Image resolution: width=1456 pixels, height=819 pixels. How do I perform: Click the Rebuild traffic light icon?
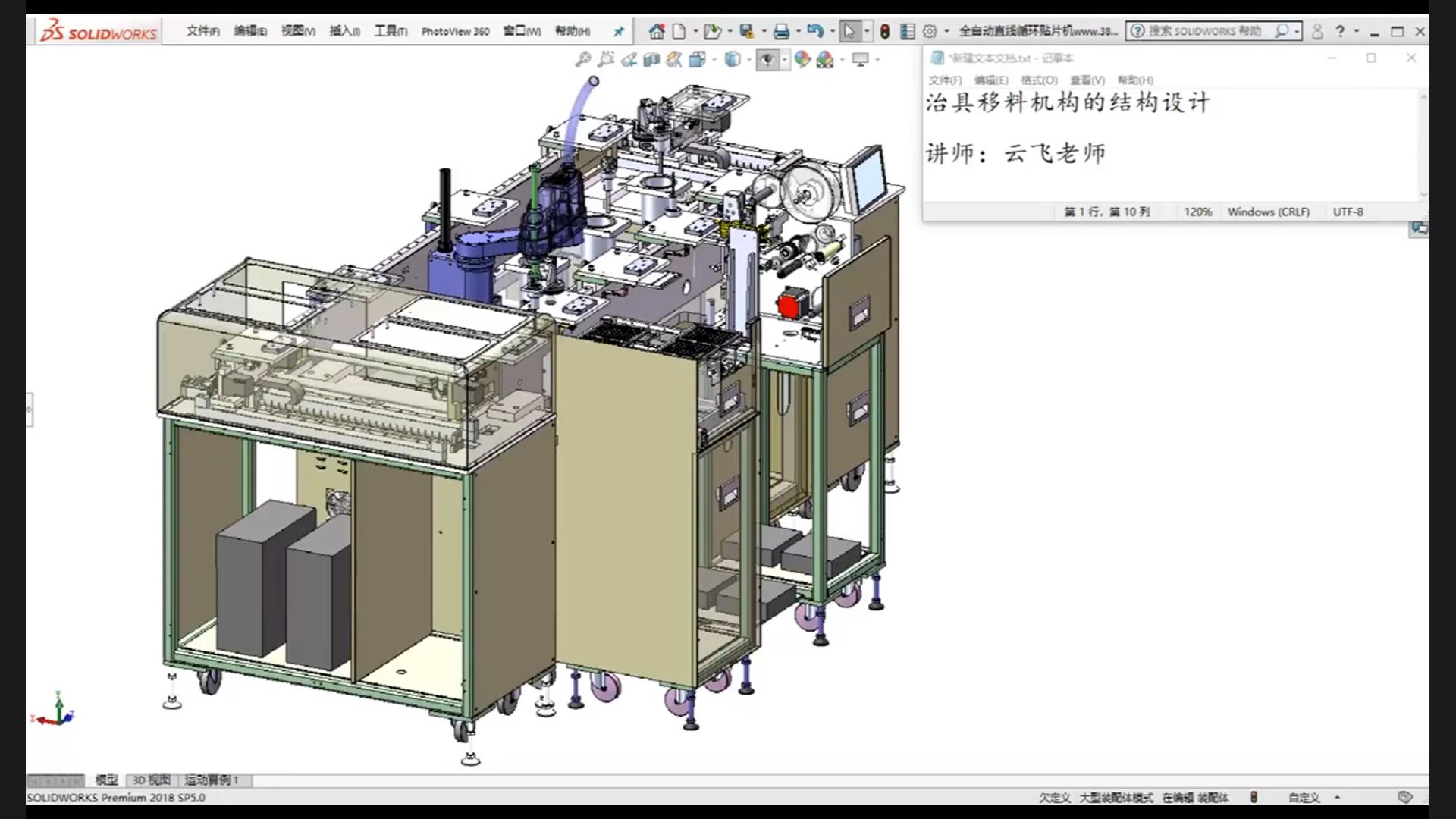point(885,31)
